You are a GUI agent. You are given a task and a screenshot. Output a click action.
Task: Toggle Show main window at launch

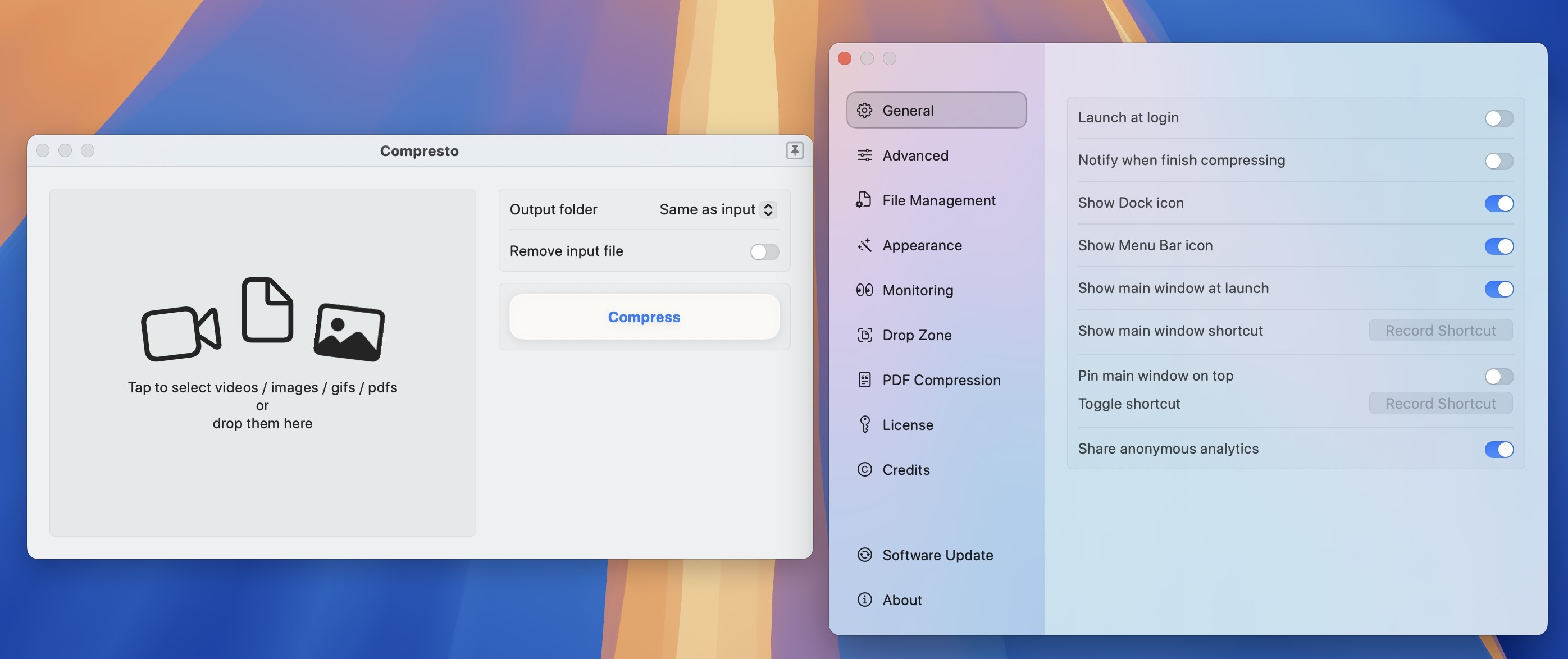pyautogui.click(x=1498, y=289)
